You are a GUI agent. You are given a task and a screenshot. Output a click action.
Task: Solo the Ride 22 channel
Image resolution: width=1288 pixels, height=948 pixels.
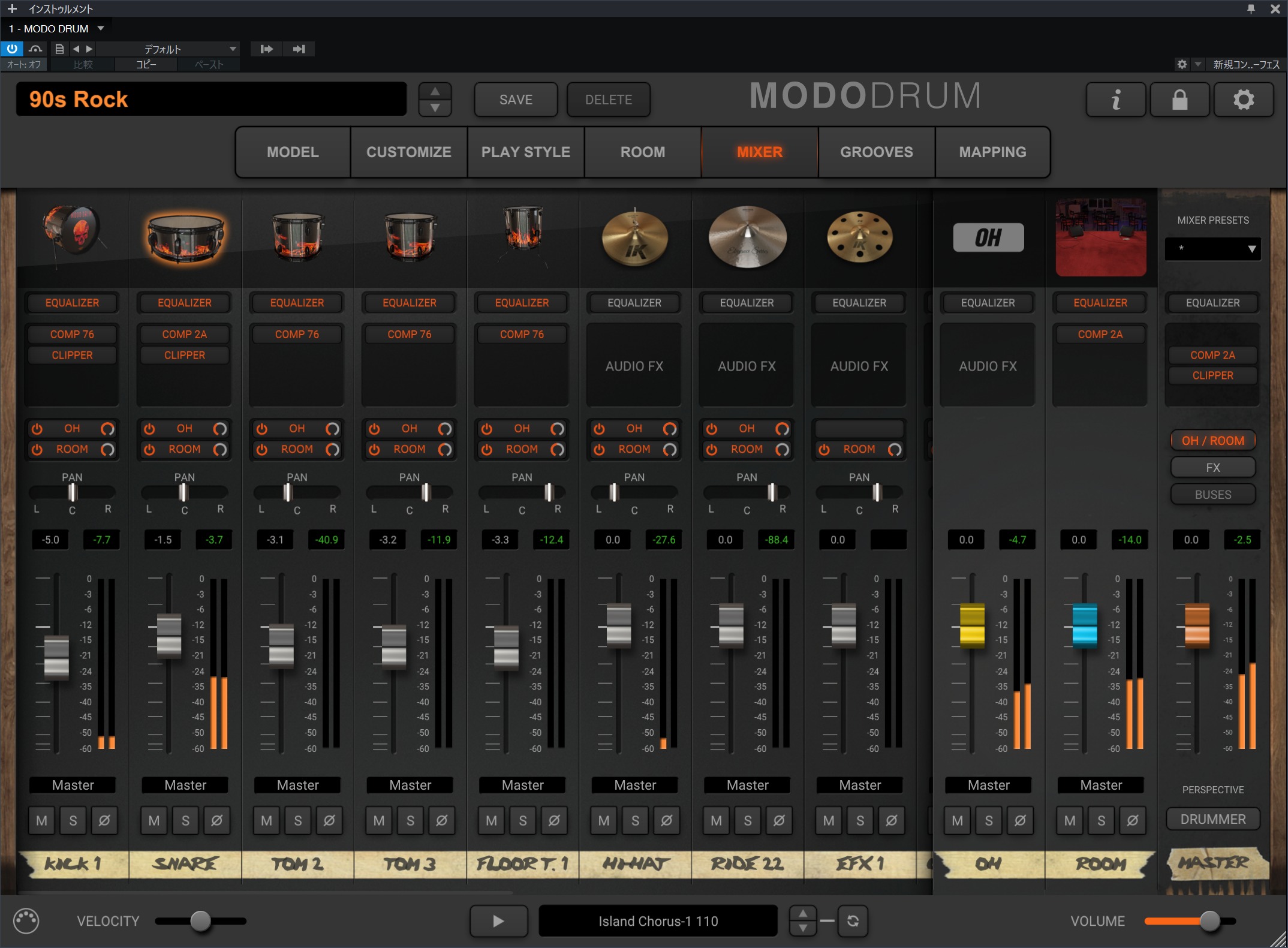tap(748, 820)
